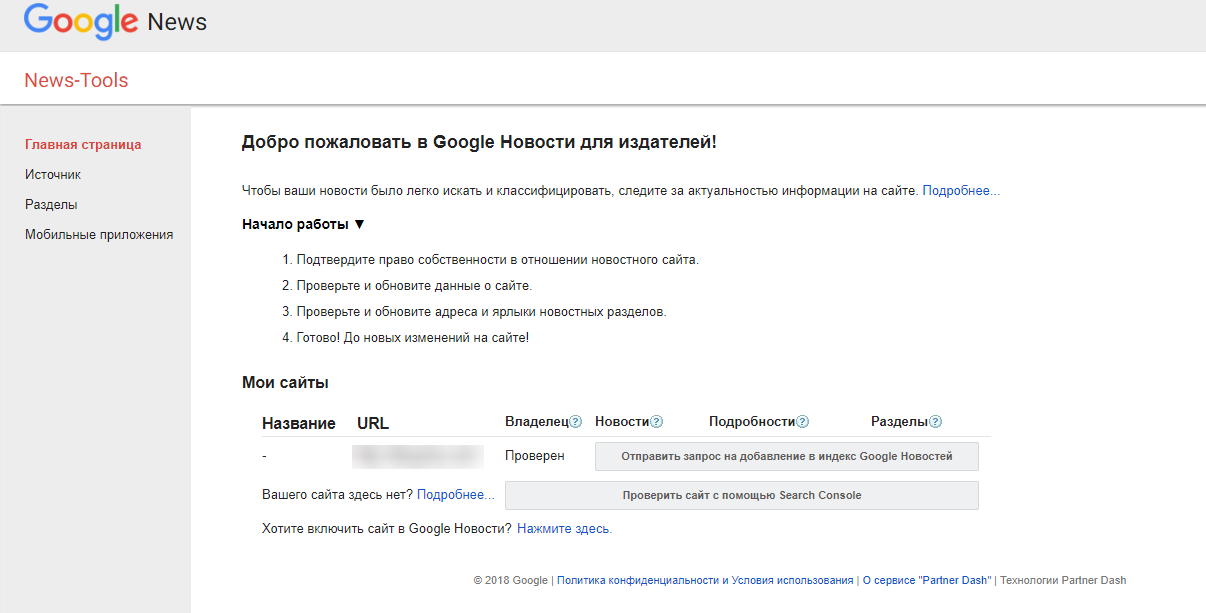Image resolution: width=1206 pixels, height=613 pixels.
Task: Open Мобильные приложения in sidebar
Action: point(99,235)
